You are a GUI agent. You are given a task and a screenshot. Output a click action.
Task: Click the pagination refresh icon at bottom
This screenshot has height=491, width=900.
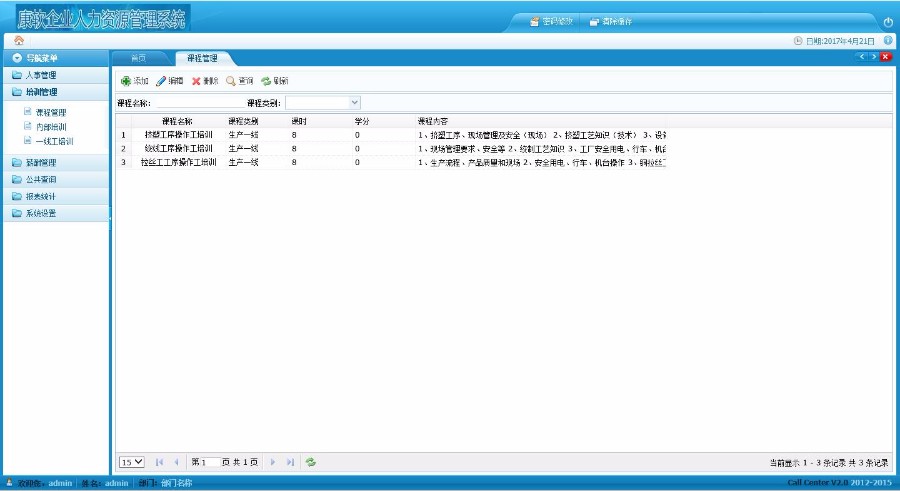point(311,462)
